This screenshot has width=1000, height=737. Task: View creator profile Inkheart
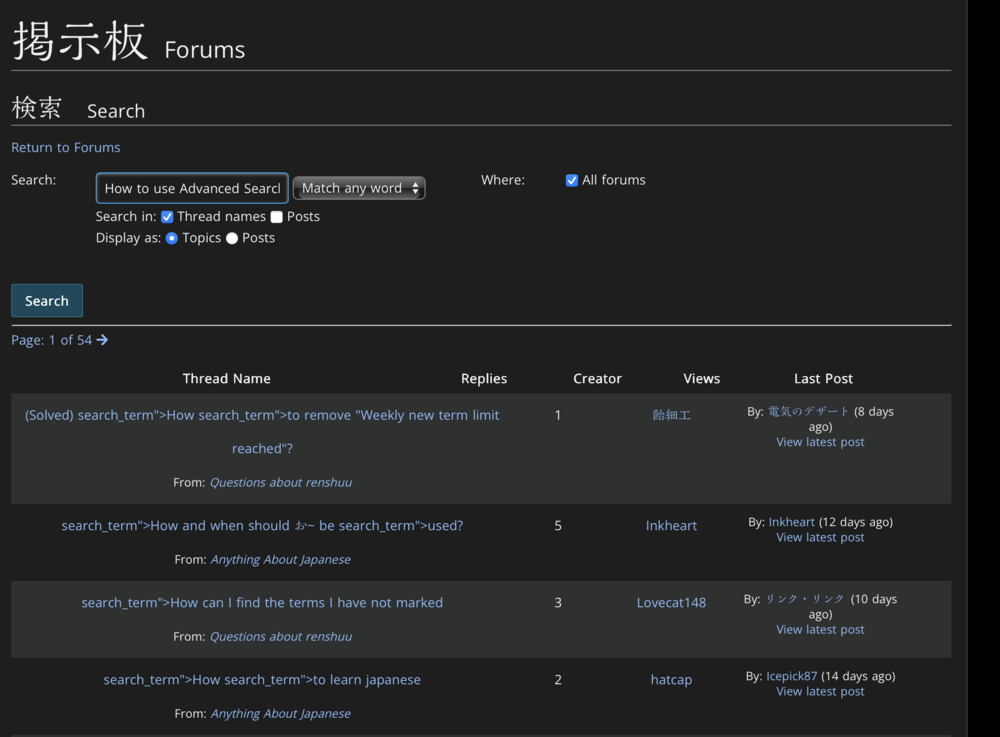click(x=671, y=525)
